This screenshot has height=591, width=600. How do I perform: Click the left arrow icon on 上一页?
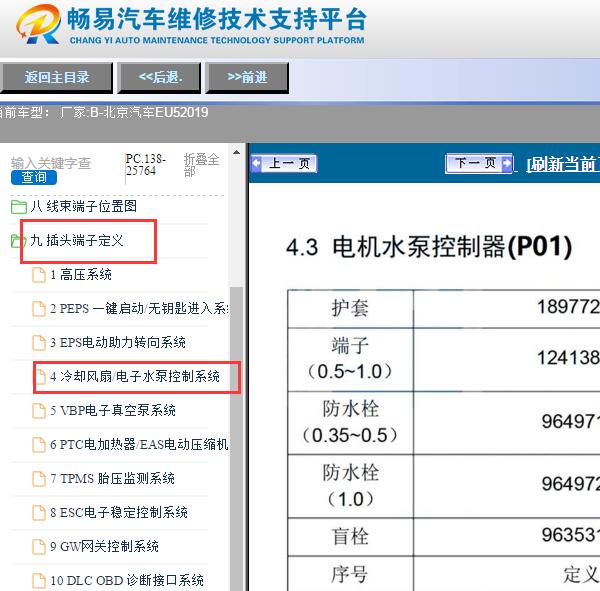pos(256,163)
